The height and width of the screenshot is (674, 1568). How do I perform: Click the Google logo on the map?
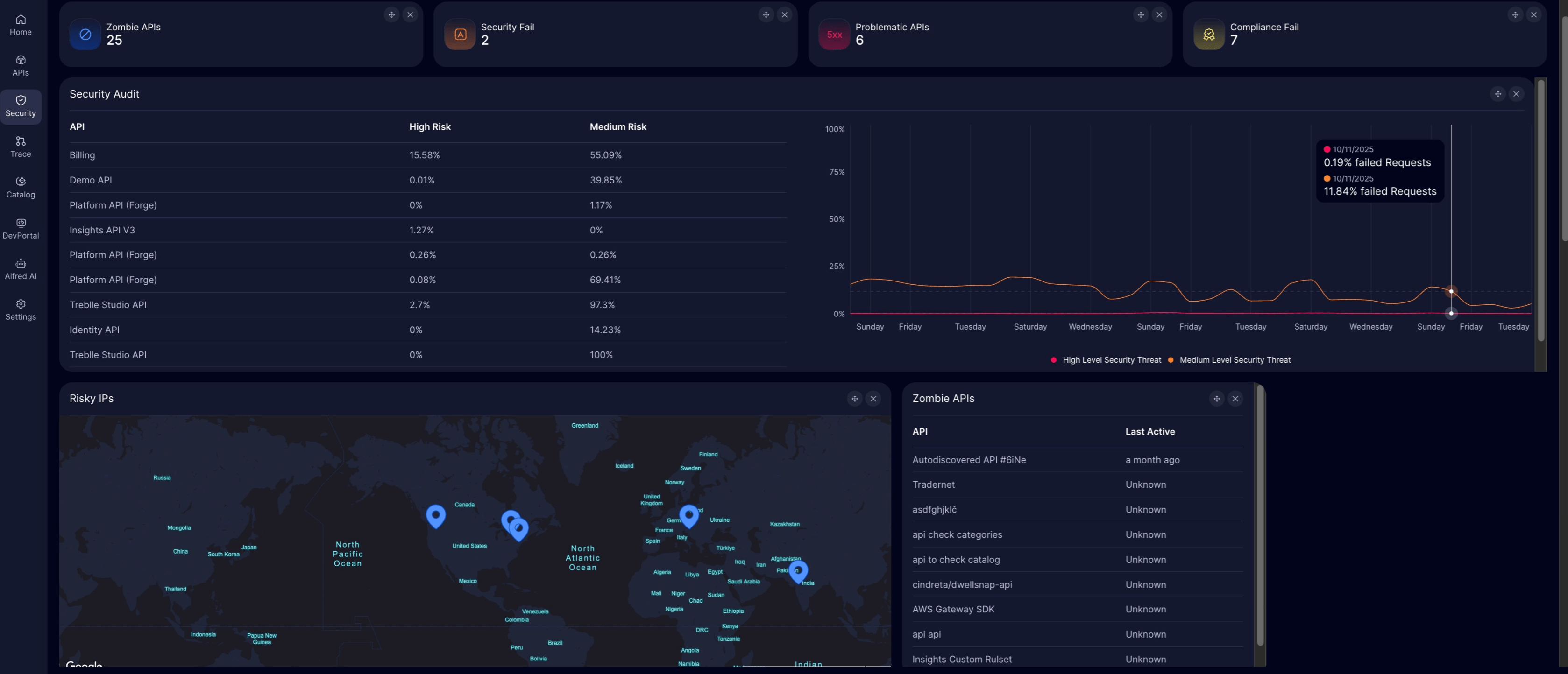click(x=84, y=666)
